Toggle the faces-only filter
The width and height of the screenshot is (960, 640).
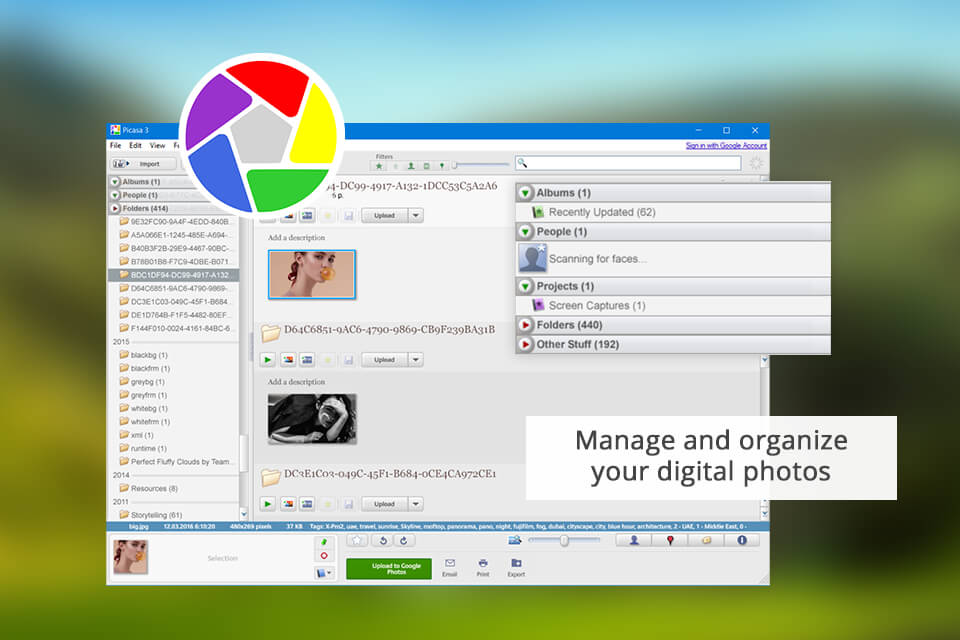click(411, 166)
